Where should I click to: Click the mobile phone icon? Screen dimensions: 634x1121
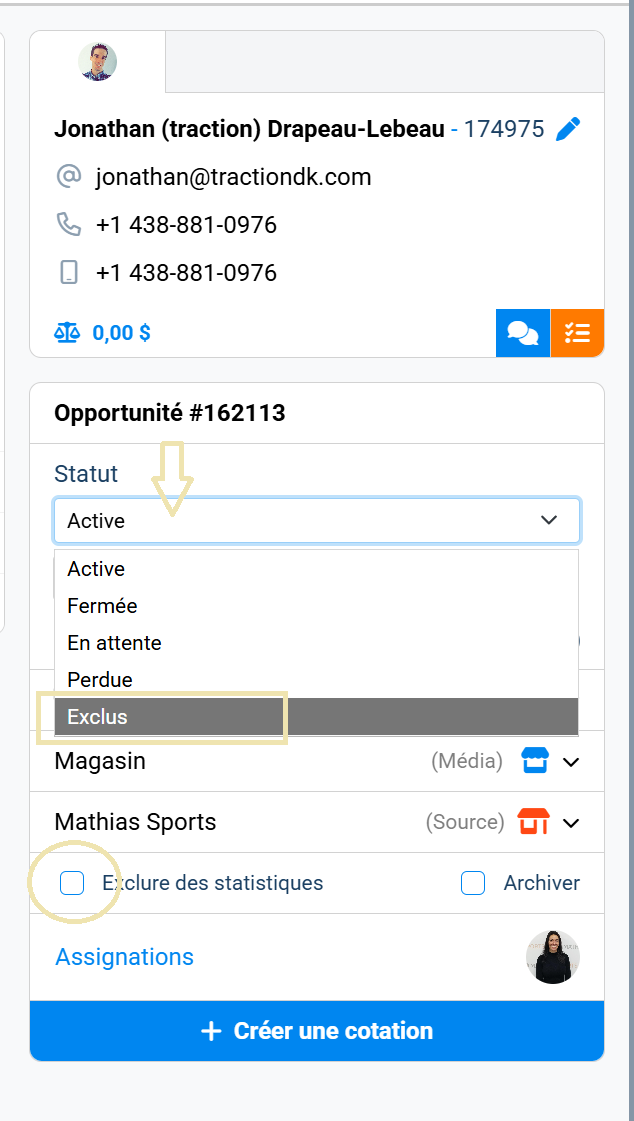[67, 272]
